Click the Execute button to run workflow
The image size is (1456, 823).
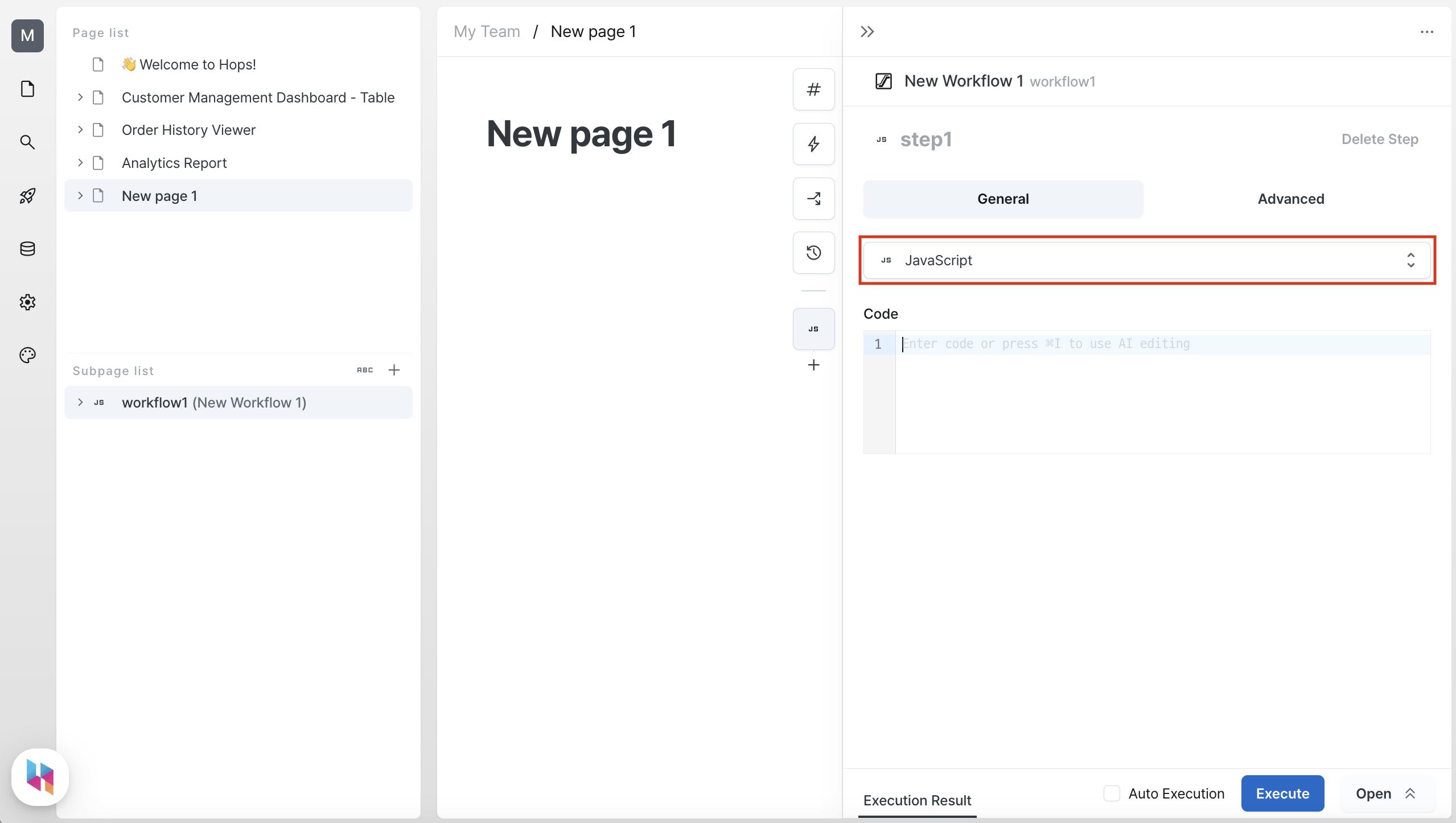pyautogui.click(x=1282, y=793)
